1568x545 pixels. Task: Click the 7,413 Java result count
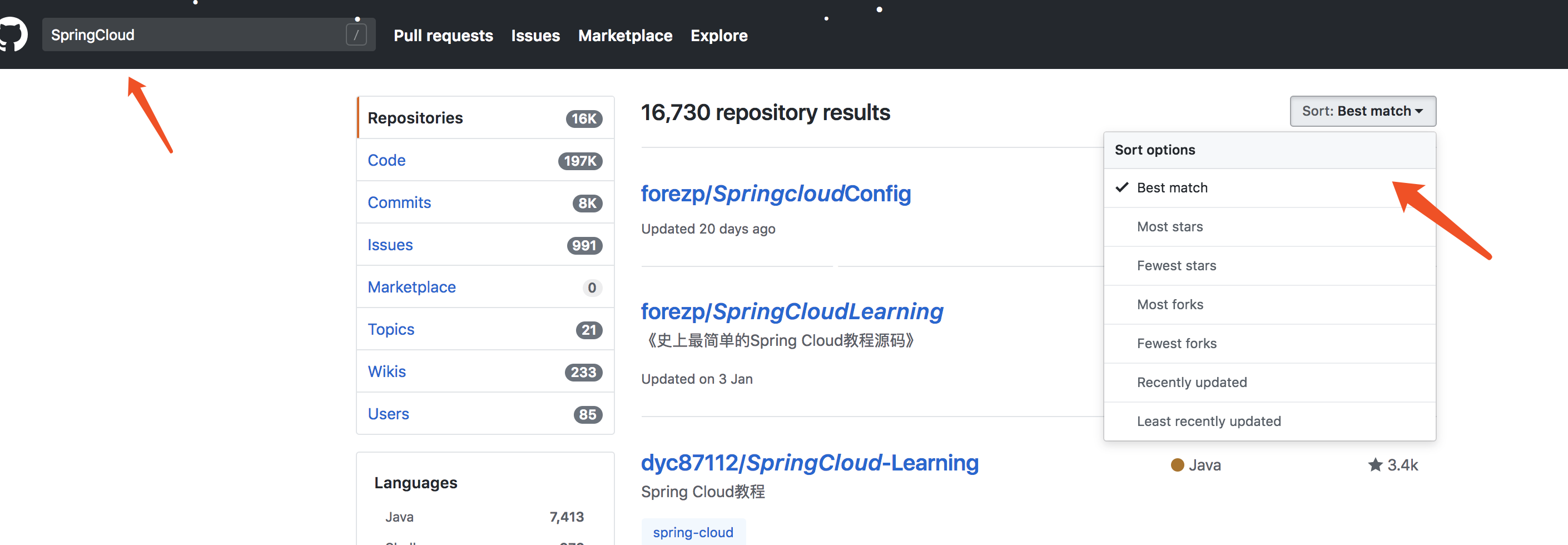coord(566,517)
